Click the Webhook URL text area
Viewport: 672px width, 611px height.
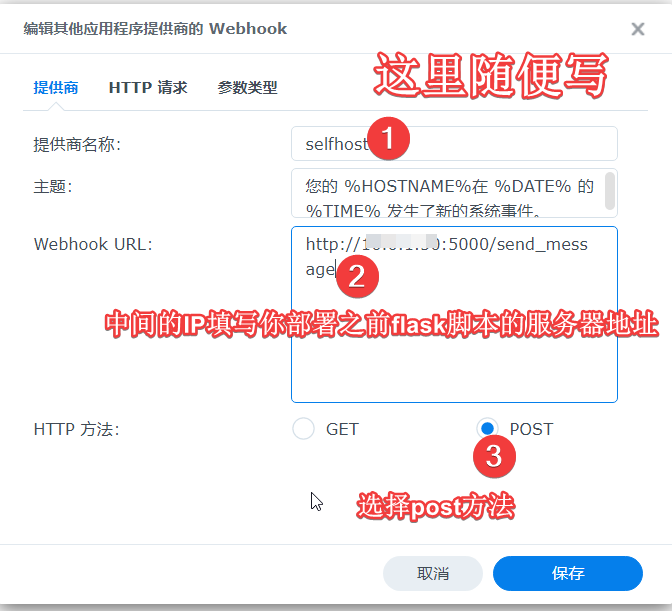[x=454, y=314]
